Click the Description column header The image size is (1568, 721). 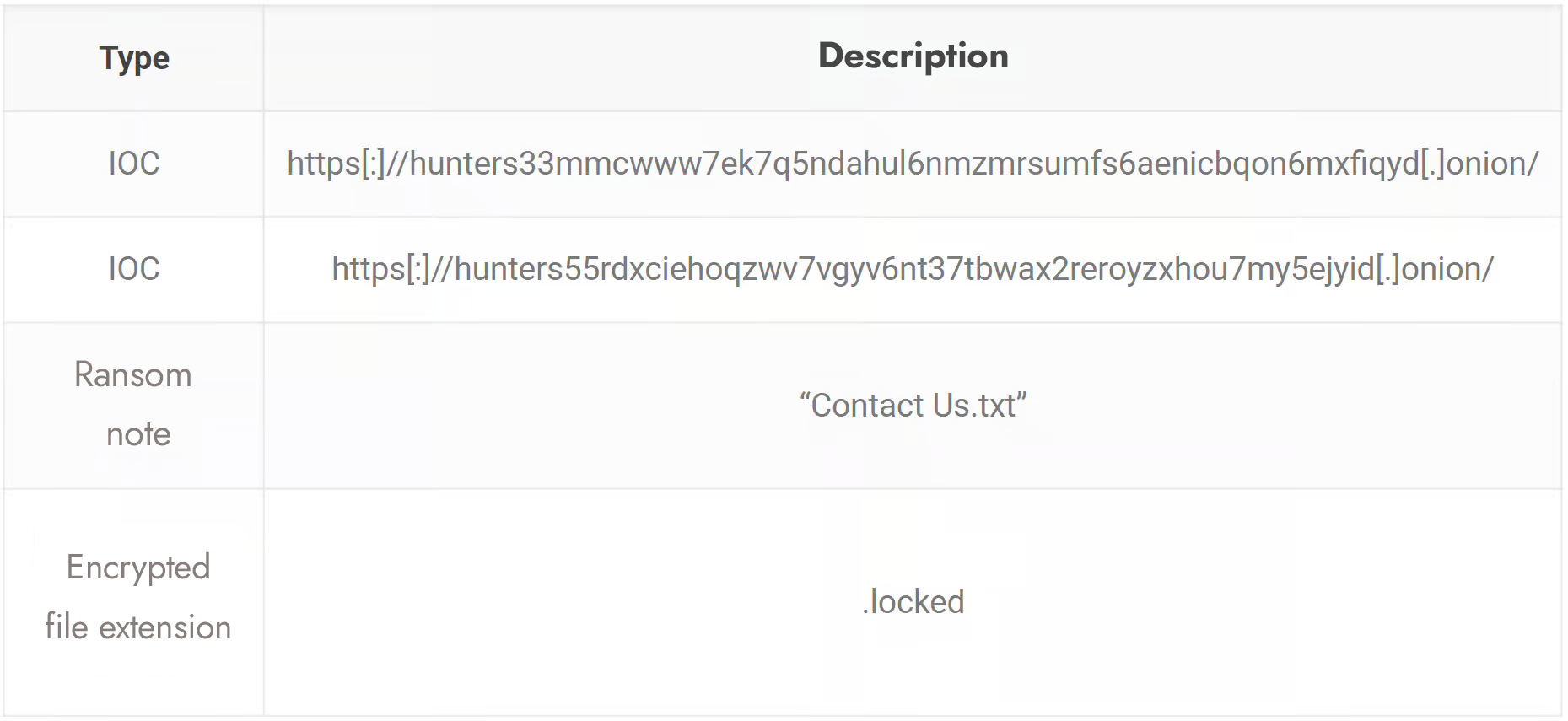(x=913, y=56)
